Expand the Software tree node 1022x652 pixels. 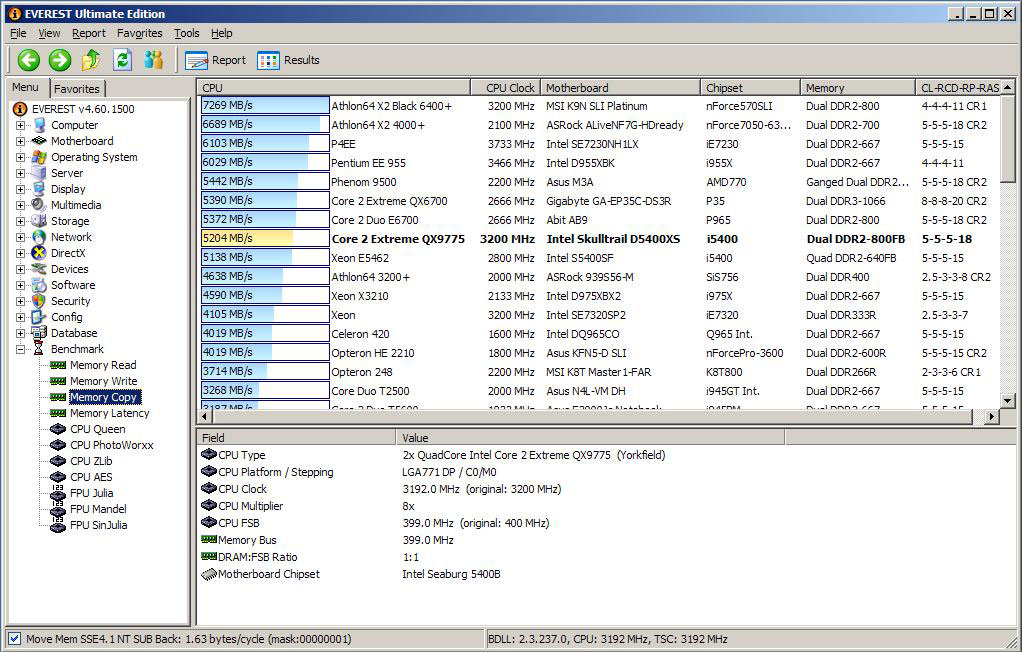tap(20, 285)
